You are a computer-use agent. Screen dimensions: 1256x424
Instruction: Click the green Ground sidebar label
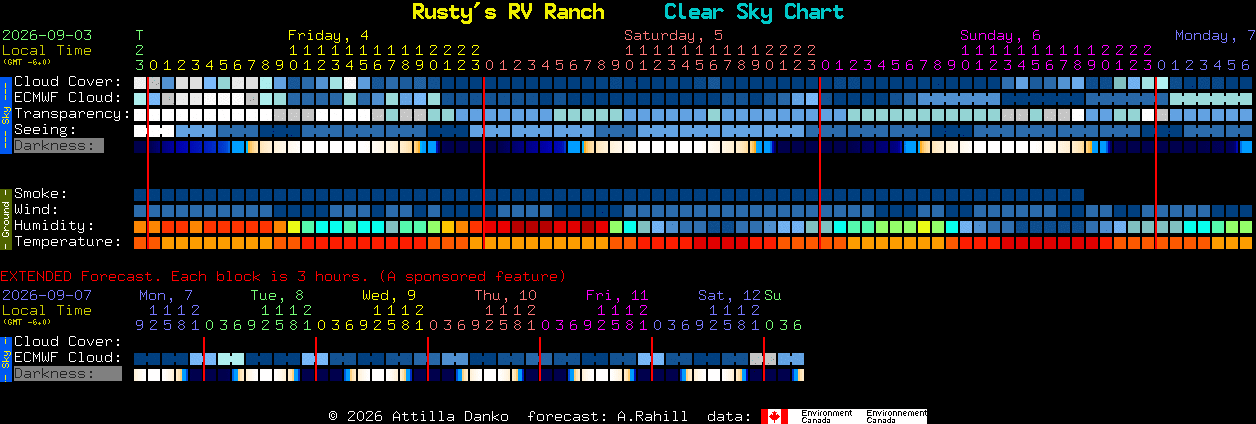point(5,217)
